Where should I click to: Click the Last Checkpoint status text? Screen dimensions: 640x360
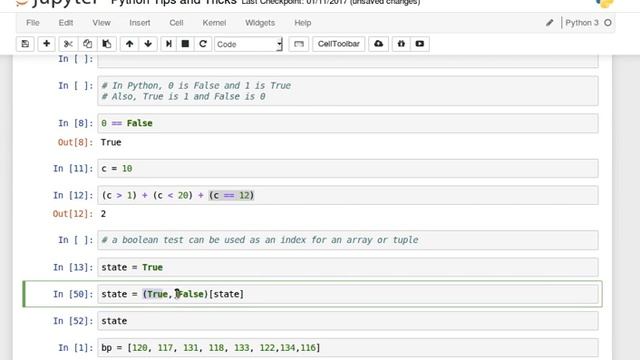[x=331, y=2]
